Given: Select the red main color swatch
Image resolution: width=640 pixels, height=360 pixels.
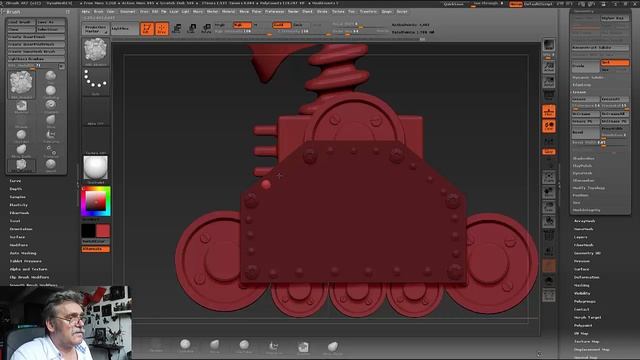Looking at the screenshot, I should point(103,231).
